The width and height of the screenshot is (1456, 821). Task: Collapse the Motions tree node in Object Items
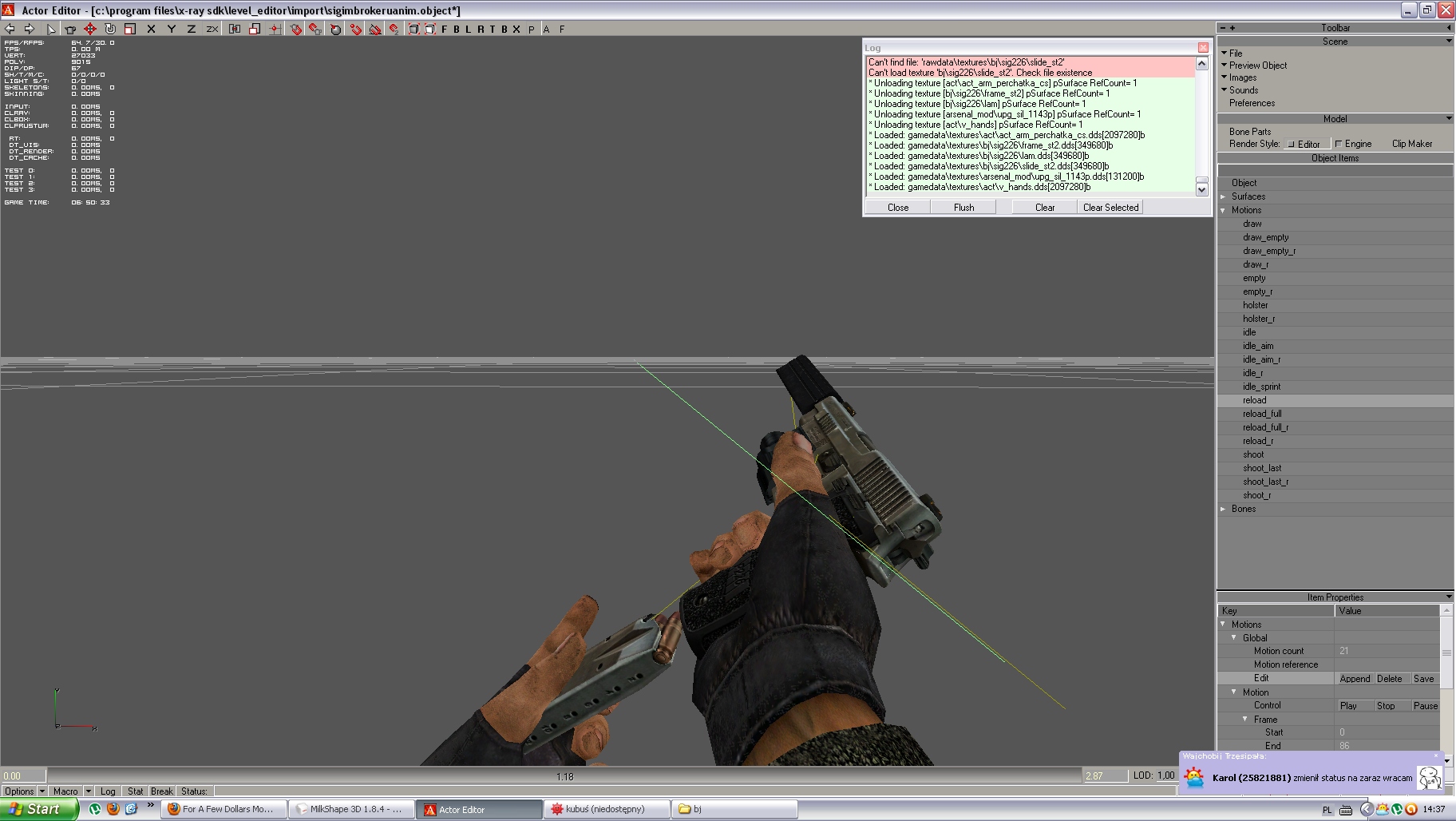pos(1223,210)
